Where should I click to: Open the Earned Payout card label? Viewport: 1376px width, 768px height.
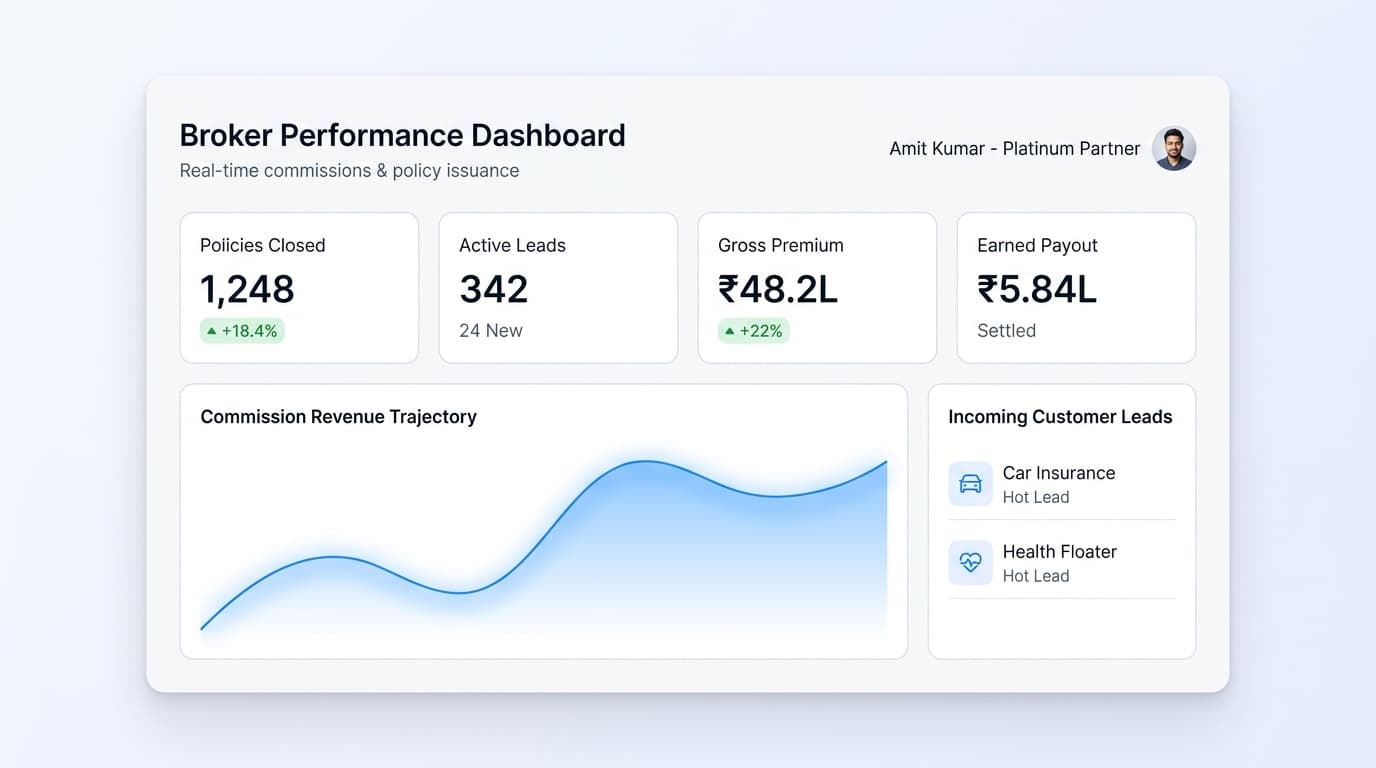[x=1037, y=245]
